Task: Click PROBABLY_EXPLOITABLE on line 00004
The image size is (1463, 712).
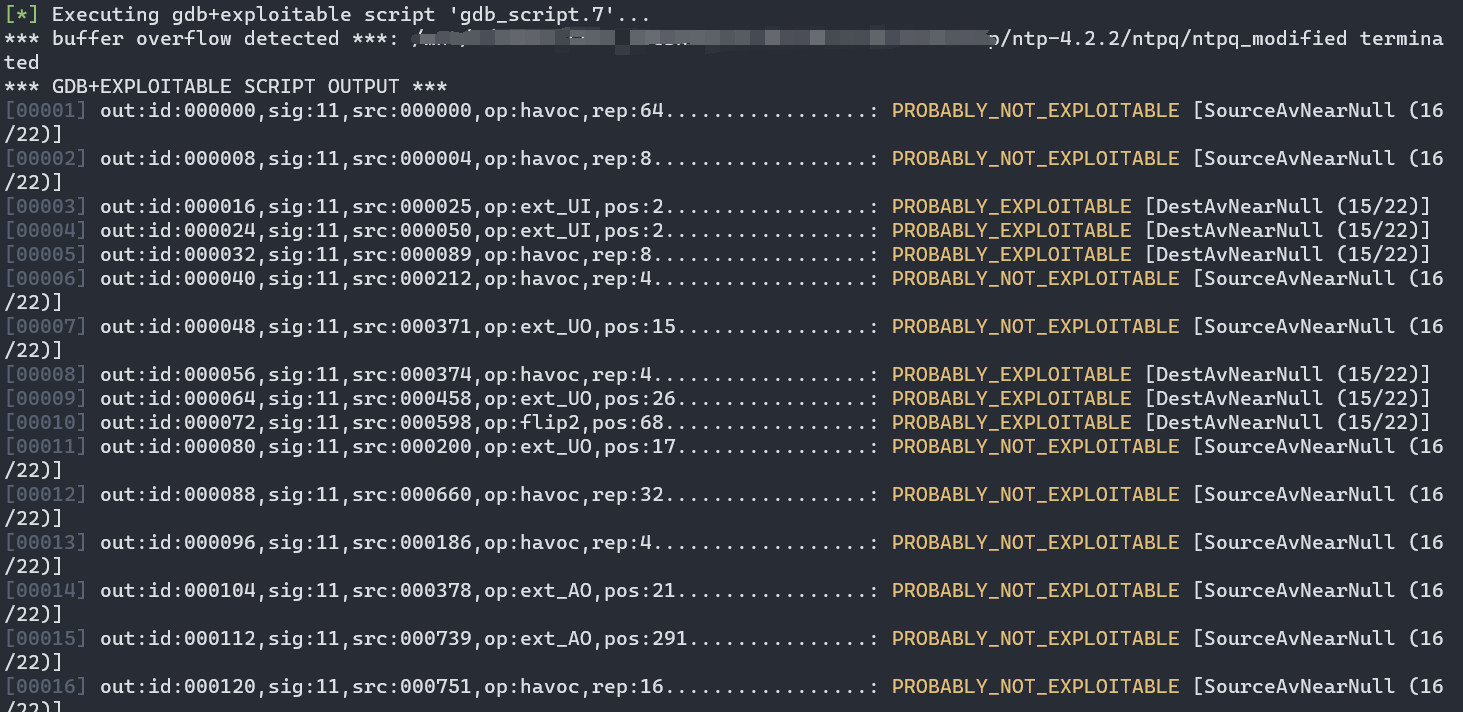Action: pos(1012,231)
